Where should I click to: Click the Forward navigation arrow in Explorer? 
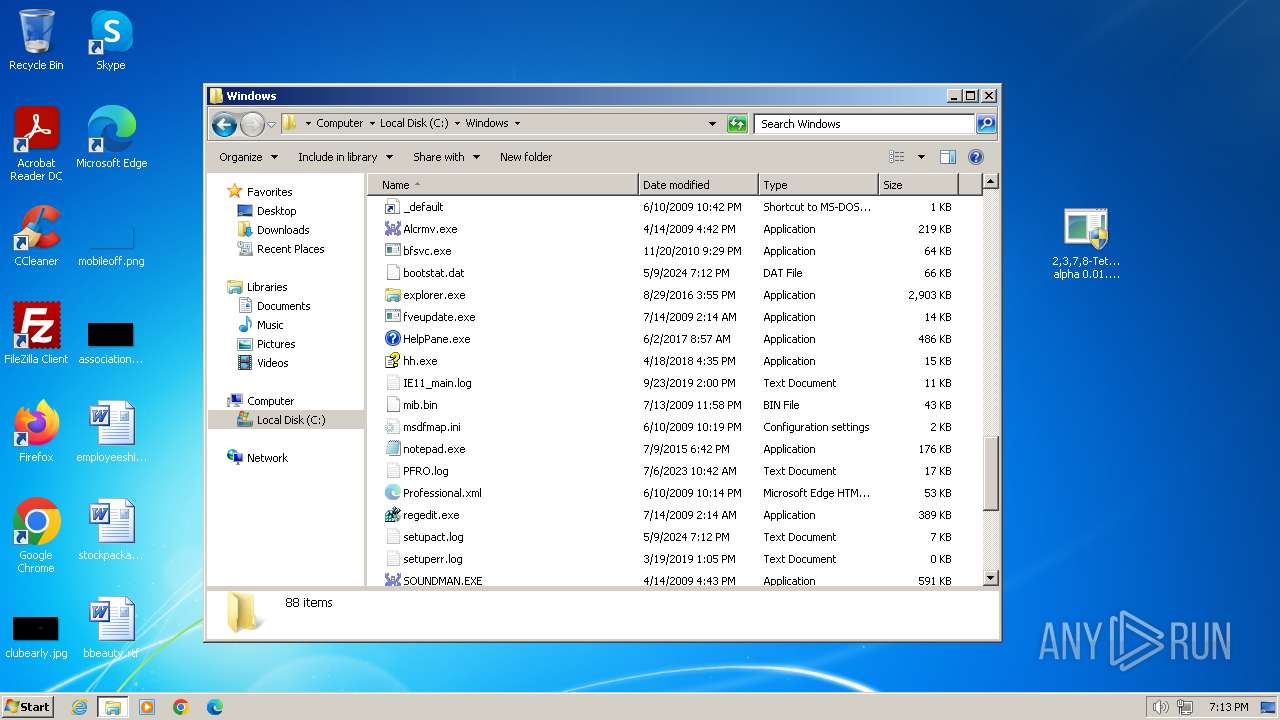tap(252, 124)
